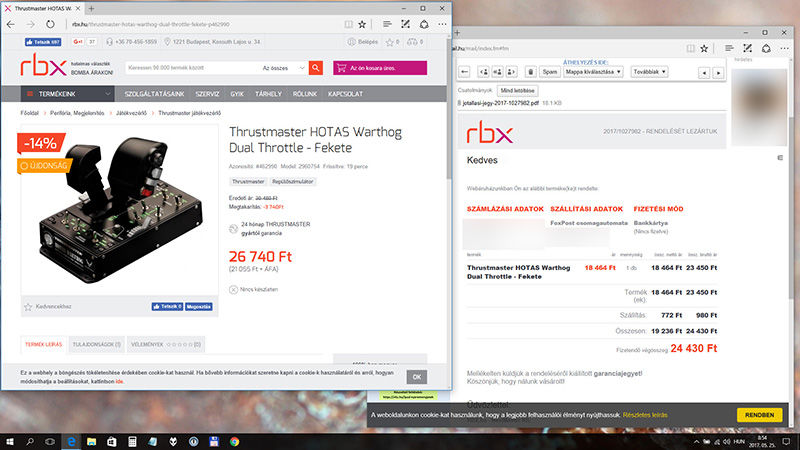Add rbx product page to favorites star
The image size is (800, 450).
tap(362, 24)
